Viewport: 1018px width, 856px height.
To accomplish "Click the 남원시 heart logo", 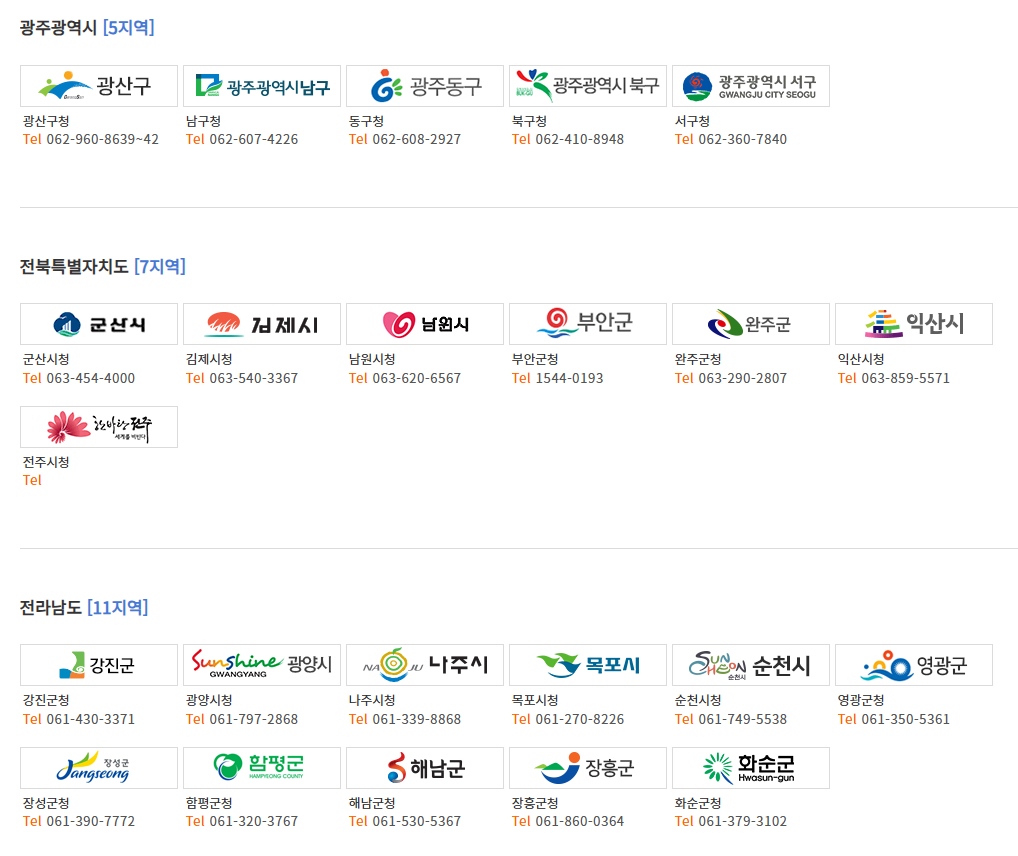I will pyautogui.click(x=425, y=324).
